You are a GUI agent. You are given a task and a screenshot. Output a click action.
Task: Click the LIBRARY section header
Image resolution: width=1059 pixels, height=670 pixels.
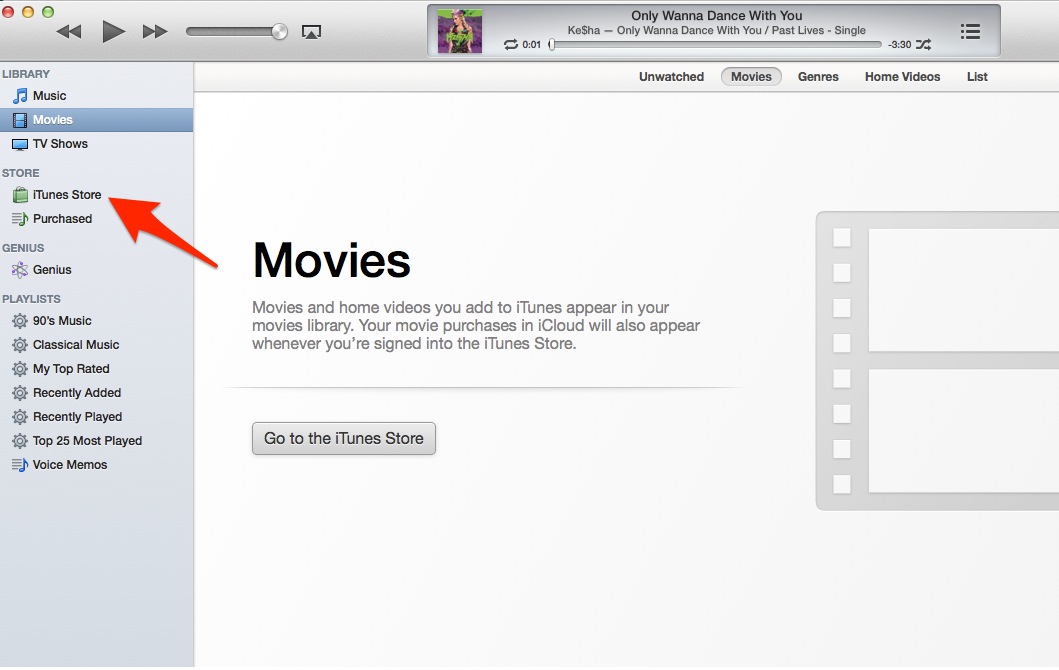26,74
